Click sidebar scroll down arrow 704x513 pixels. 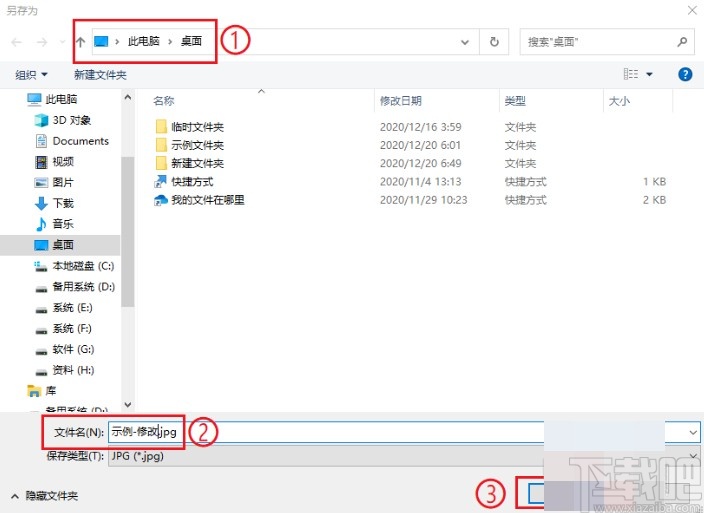[128, 404]
